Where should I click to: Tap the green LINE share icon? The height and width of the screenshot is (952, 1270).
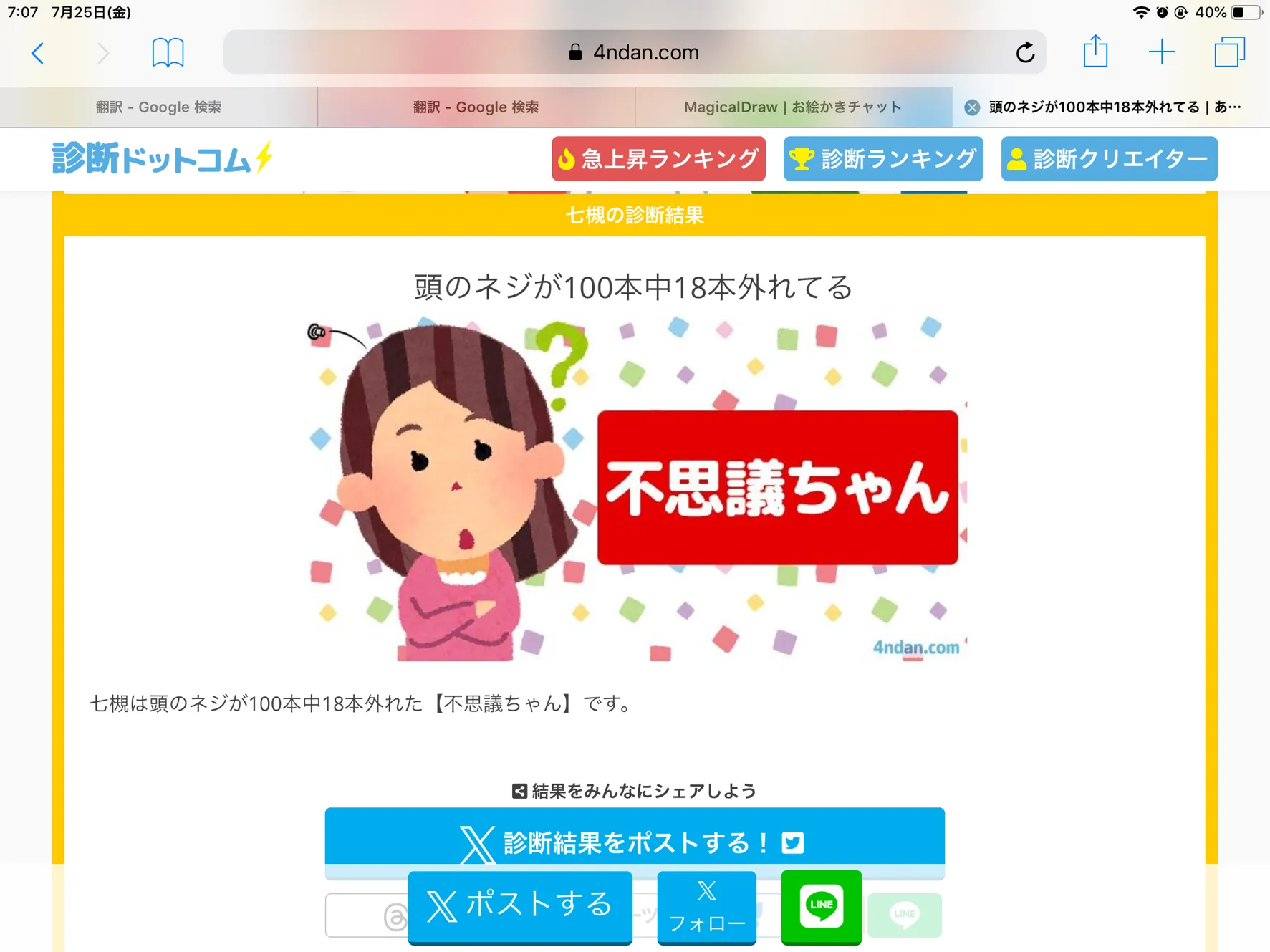tap(821, 906)
